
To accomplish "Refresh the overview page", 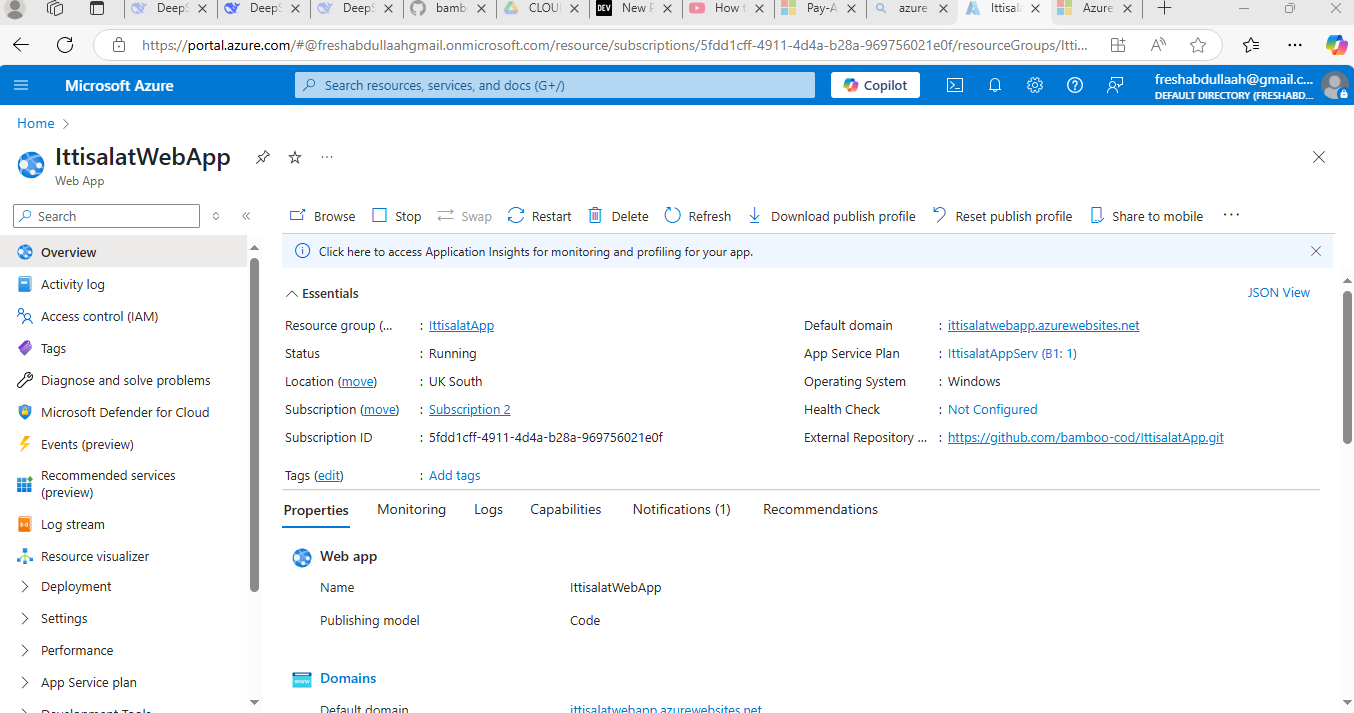I will (x=698, y=216).
